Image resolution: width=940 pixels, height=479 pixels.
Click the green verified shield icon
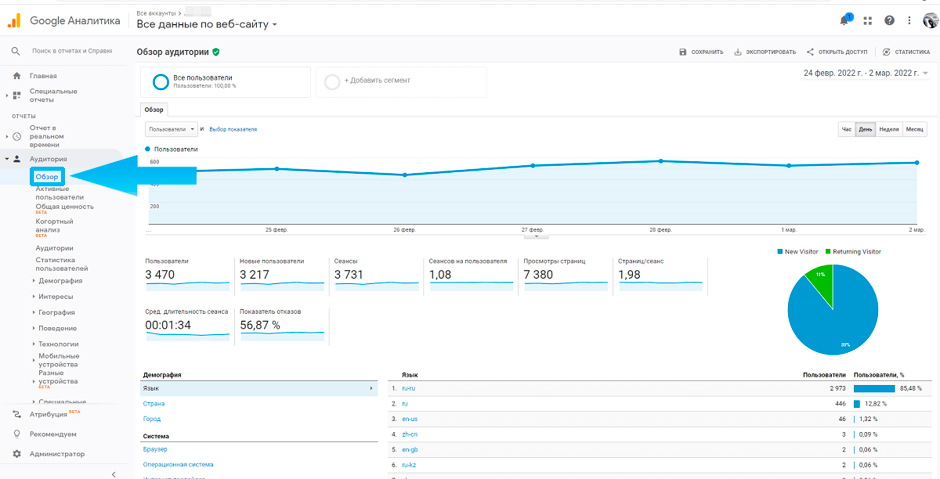(x=216, y=52)
